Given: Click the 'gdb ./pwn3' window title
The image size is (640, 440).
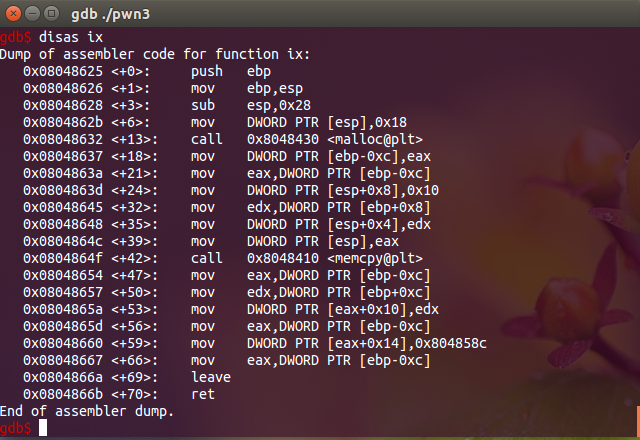Looking at the screenshot, I should tap(111, 14).
